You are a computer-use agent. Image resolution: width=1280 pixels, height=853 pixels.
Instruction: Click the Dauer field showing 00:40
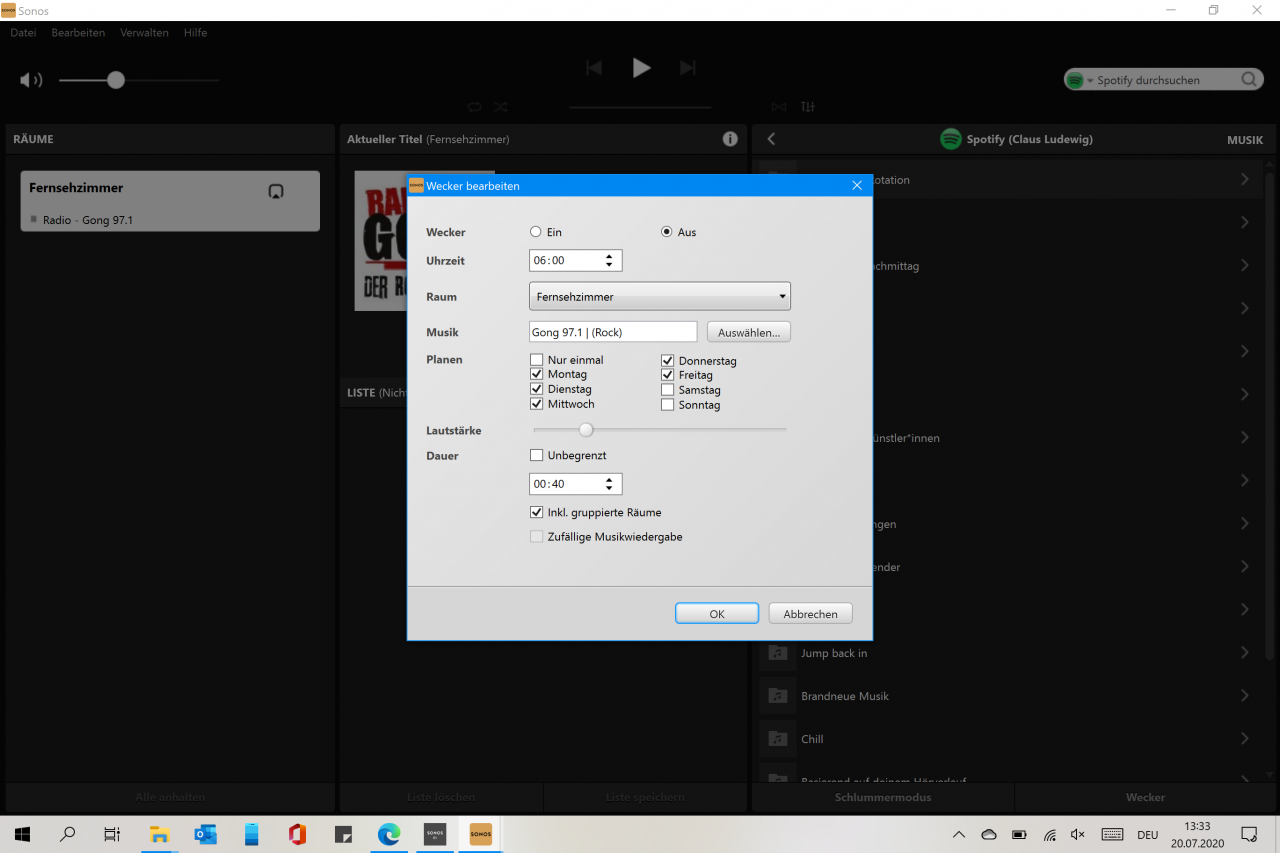point(575,484)
